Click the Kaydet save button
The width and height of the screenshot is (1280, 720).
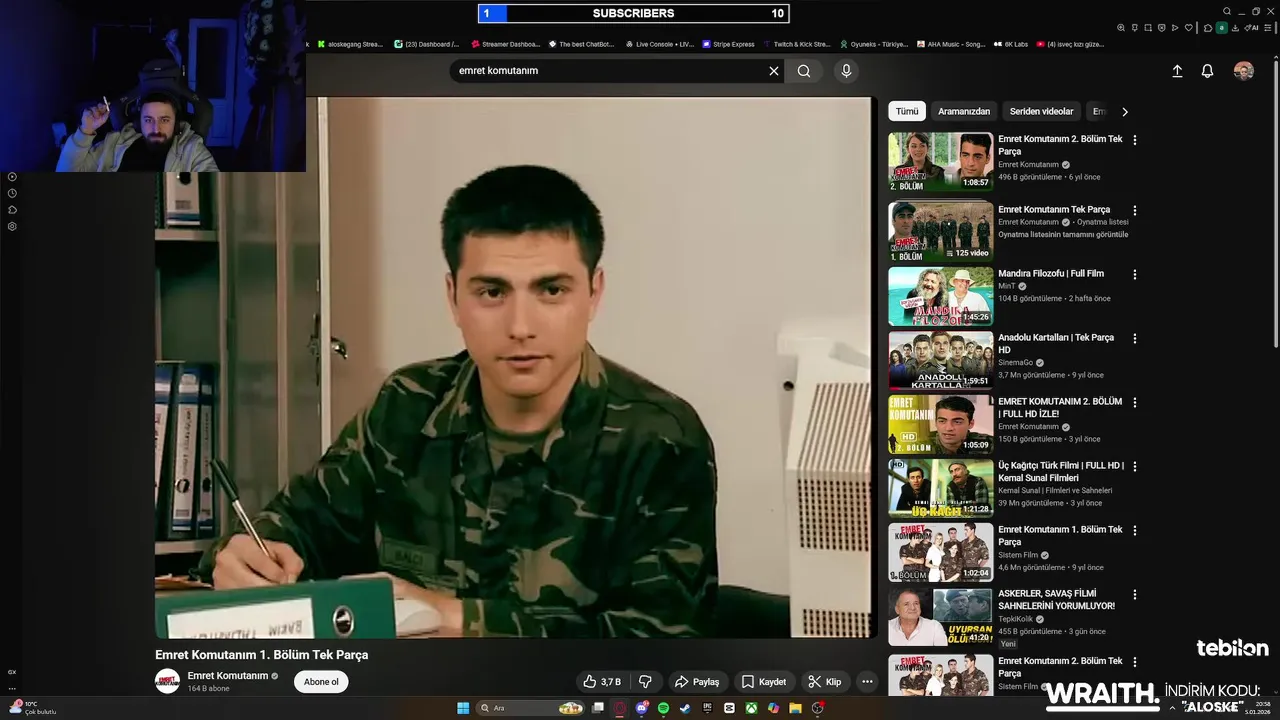pyautogui.click(x=764, y=682)
